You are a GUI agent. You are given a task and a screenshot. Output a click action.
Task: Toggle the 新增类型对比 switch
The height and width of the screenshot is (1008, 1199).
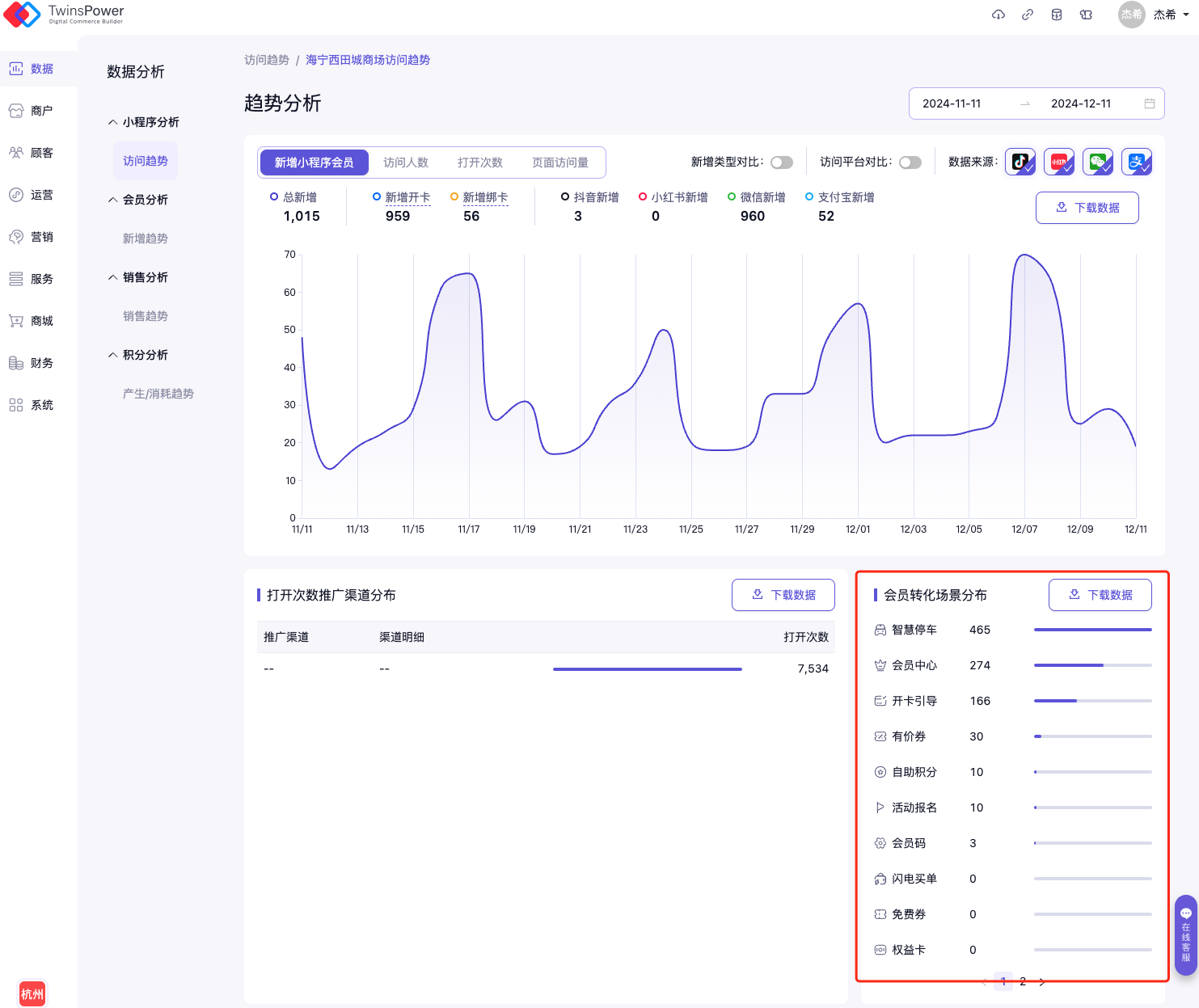coord(781,162)
